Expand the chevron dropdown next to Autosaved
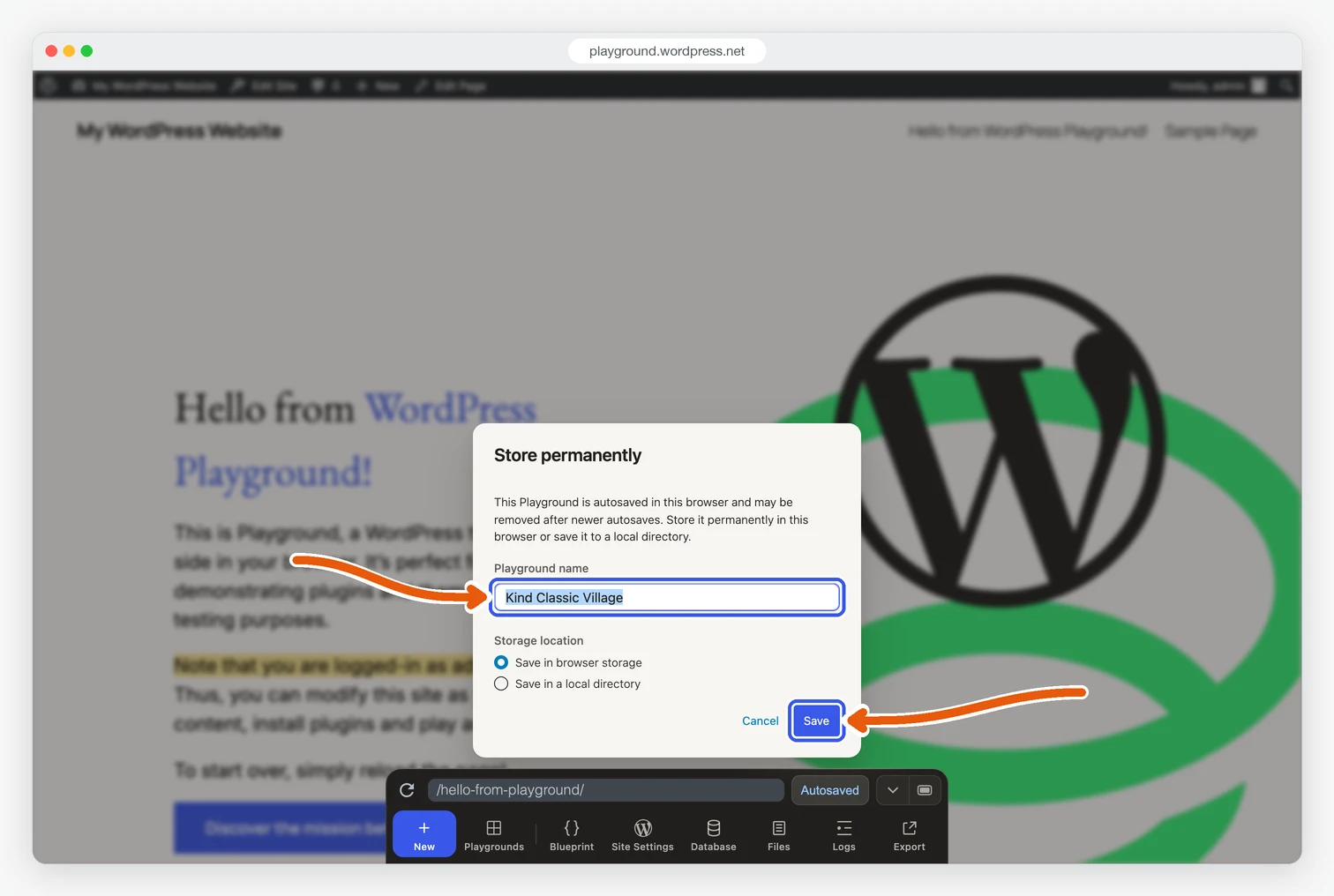The width and height of the screenshot is (1334, 896). pos(893,790)
